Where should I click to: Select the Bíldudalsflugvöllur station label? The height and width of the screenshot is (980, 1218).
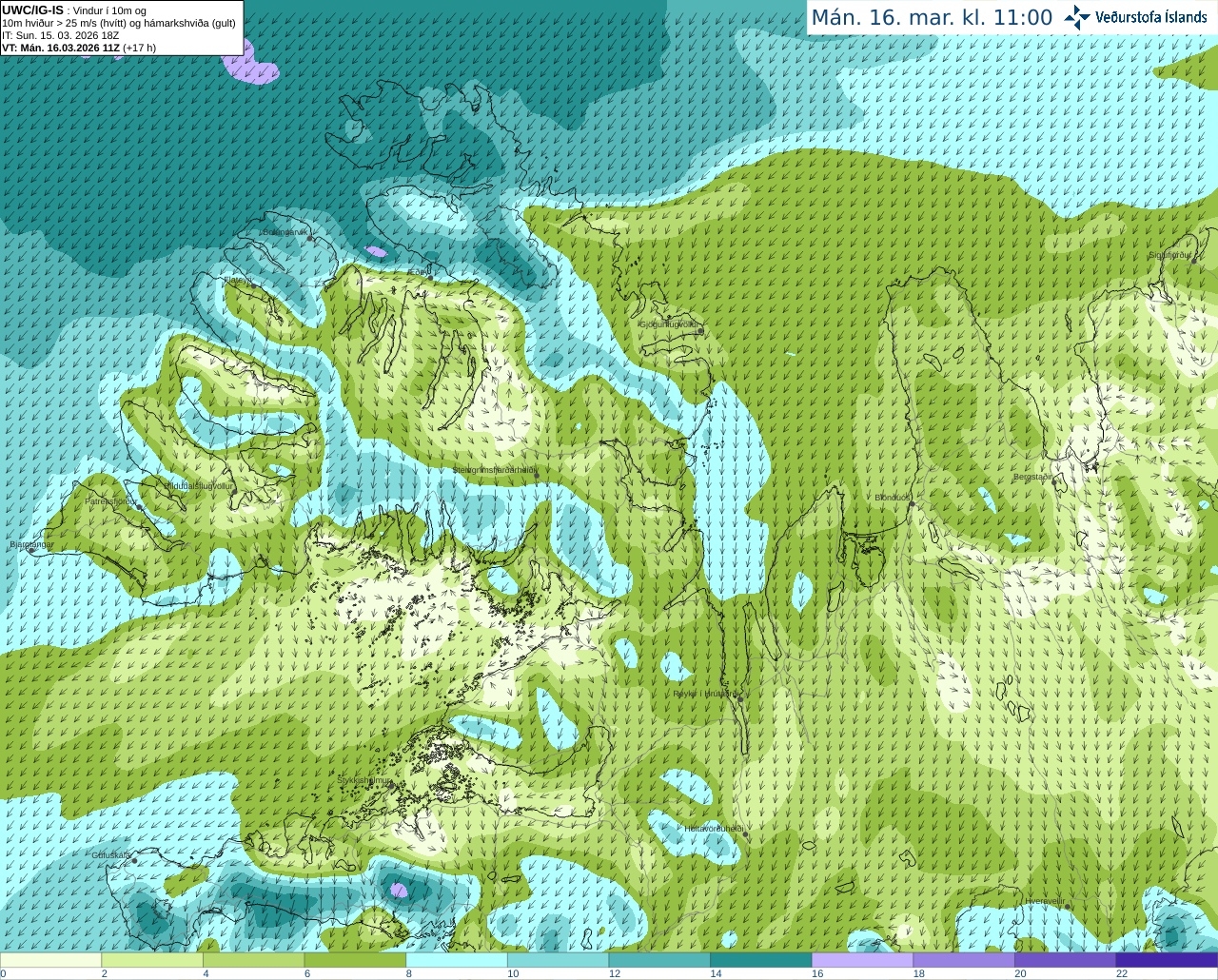[199, 485]
